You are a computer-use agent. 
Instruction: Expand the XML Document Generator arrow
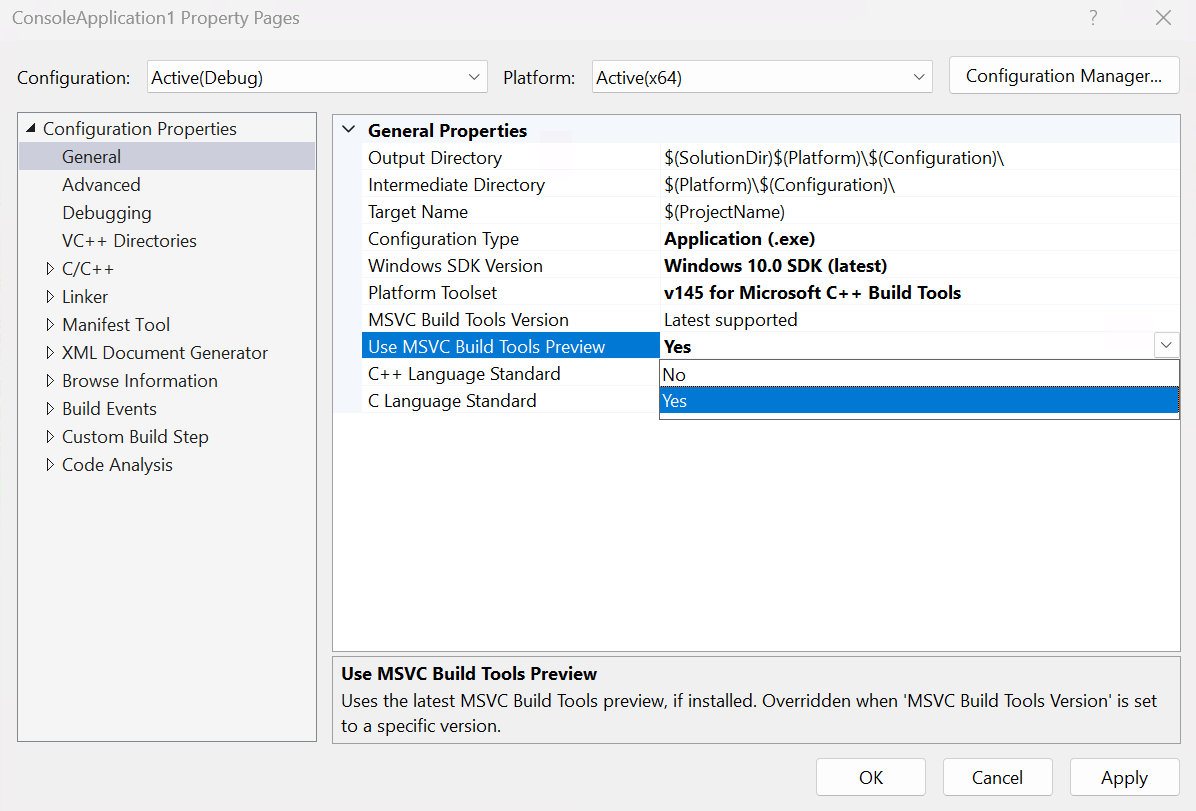(x=50, y=352)
